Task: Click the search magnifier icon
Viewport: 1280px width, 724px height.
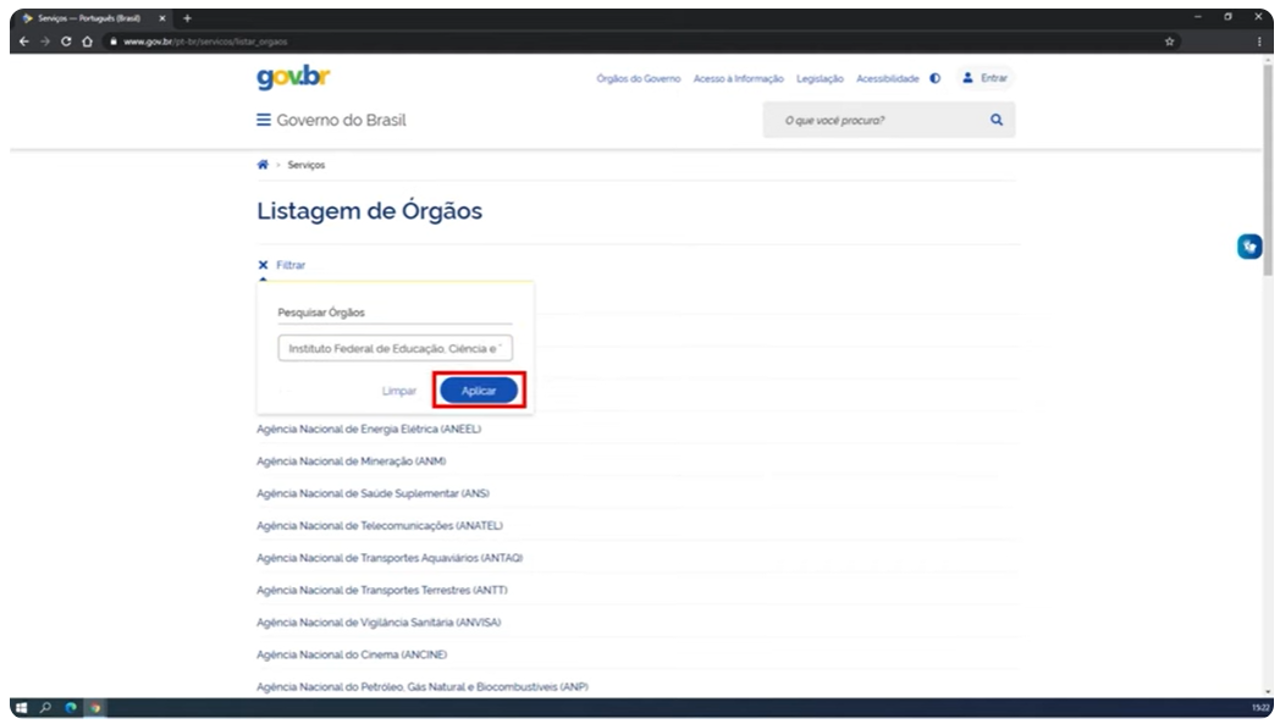Action: click(x=996, y=120)
